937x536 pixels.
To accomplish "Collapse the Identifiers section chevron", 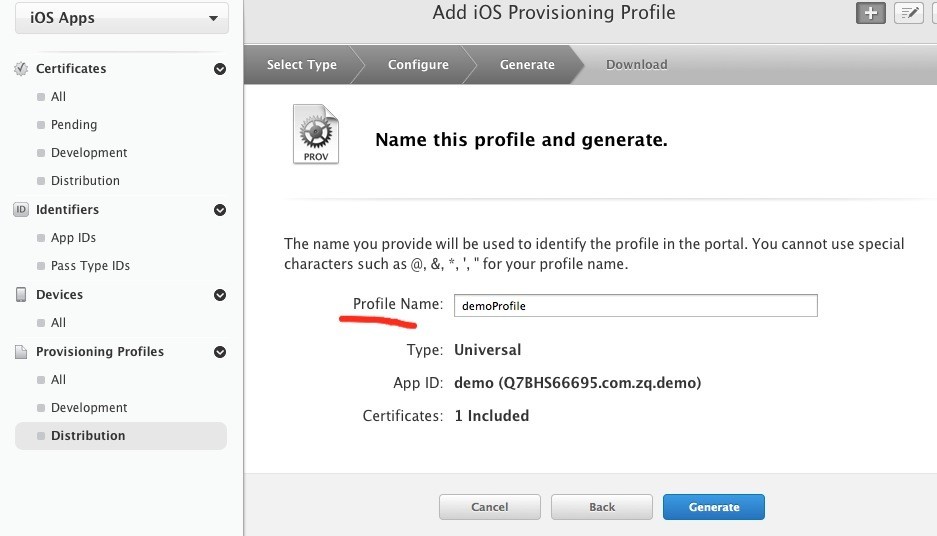I will (x=220, y=210).
